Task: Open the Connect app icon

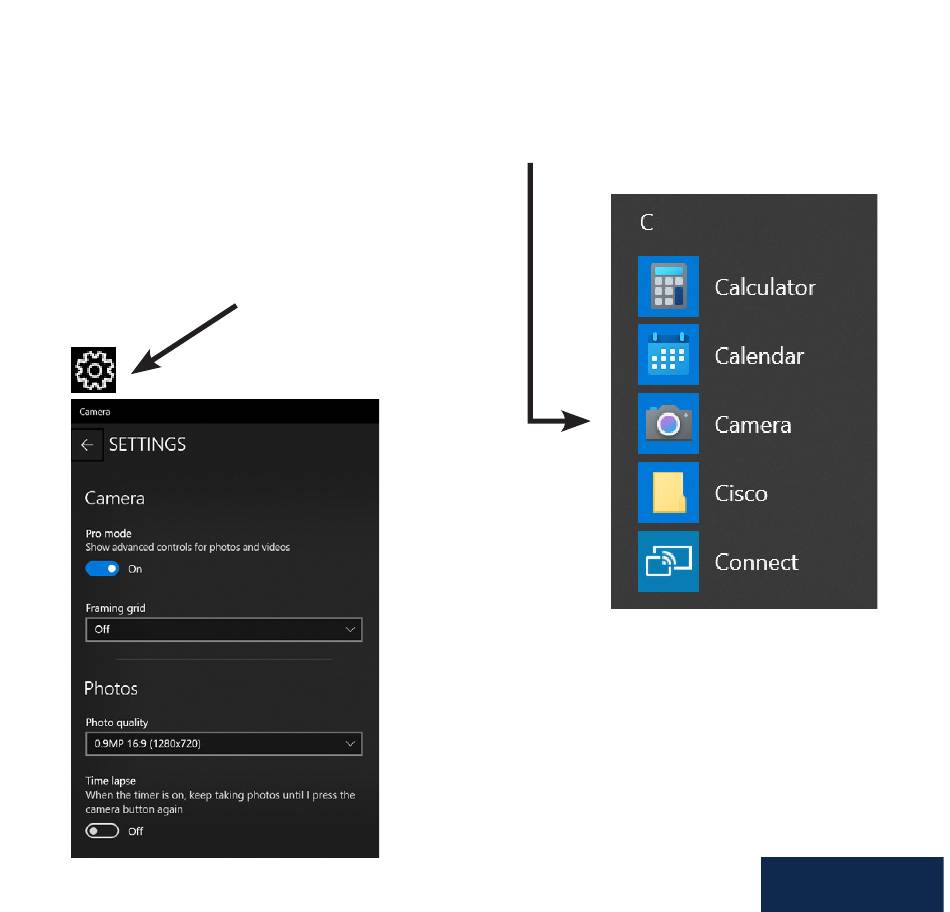Action: click(x=668, y=561)
